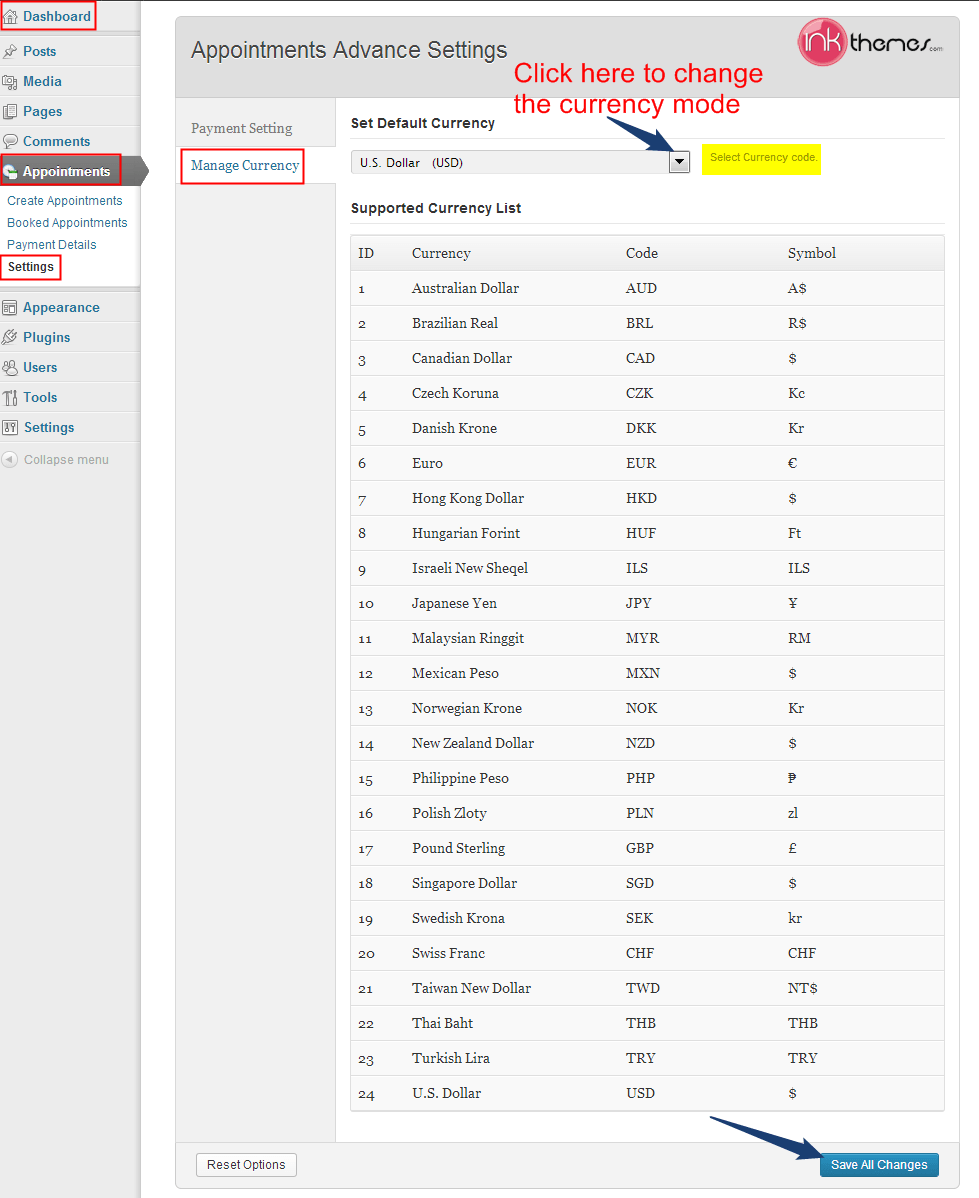979x1198 pixels.
Task: Click the Users people icon
Action: coord(10,367)
